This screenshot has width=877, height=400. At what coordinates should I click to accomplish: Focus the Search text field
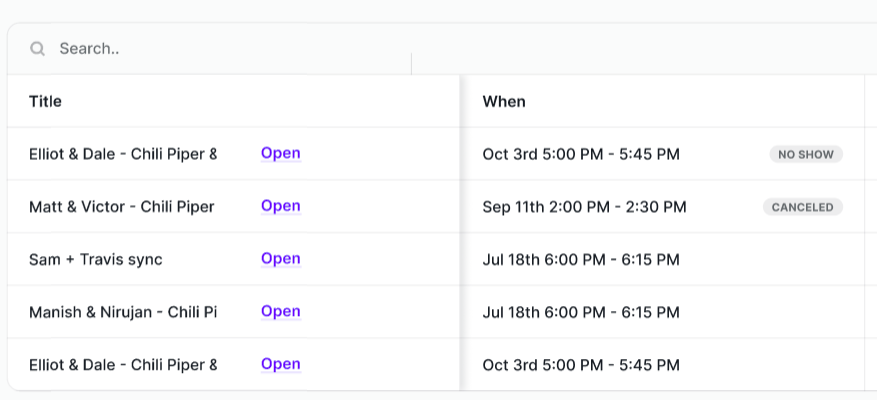pos(235,49)
